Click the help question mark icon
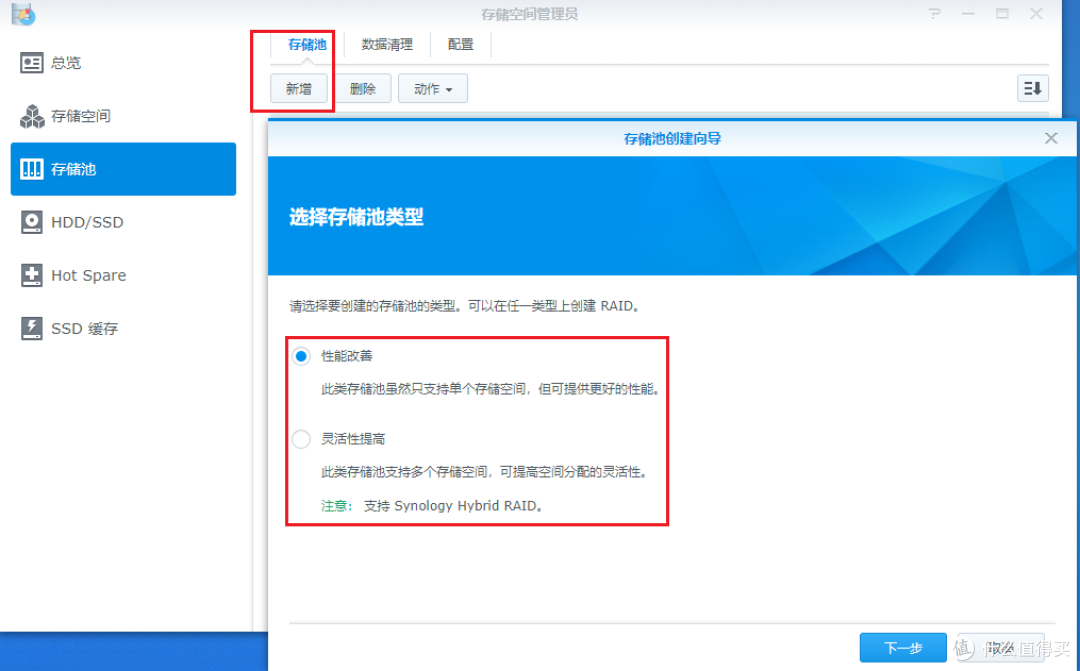Viewport: 1080px width, 671px height. (x=934, y=14)
